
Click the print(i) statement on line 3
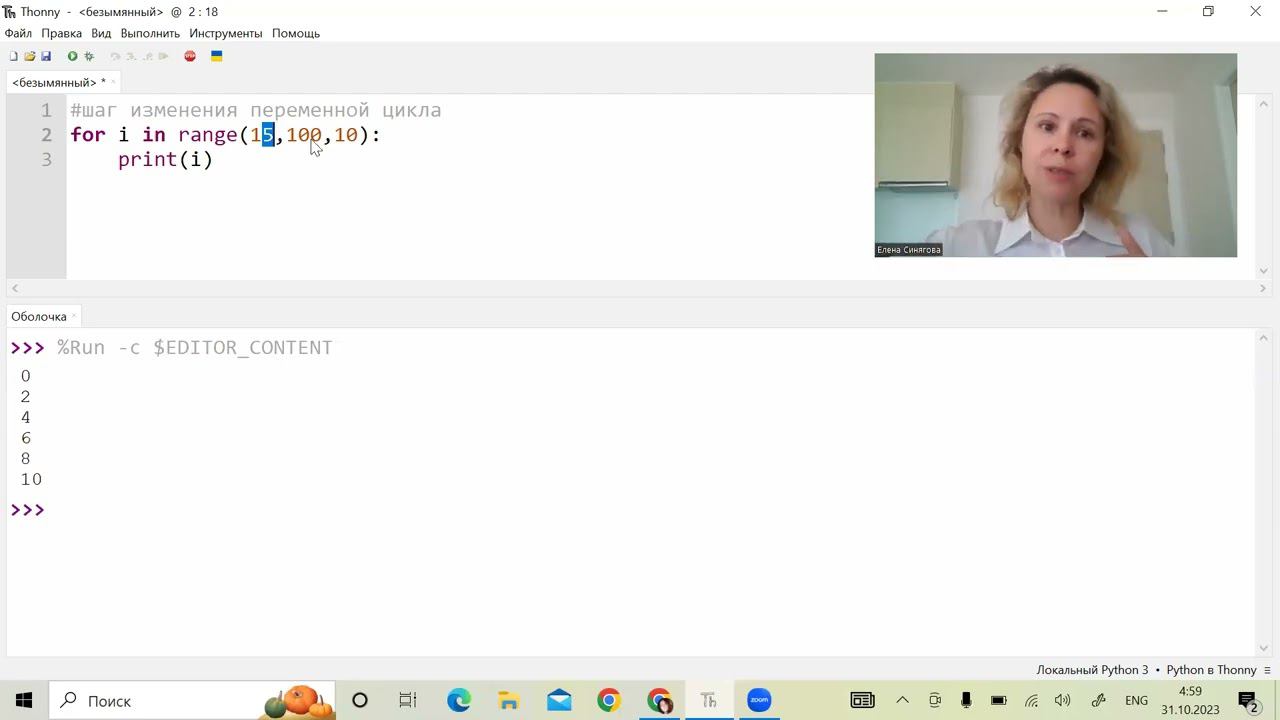tap(165, 160)
